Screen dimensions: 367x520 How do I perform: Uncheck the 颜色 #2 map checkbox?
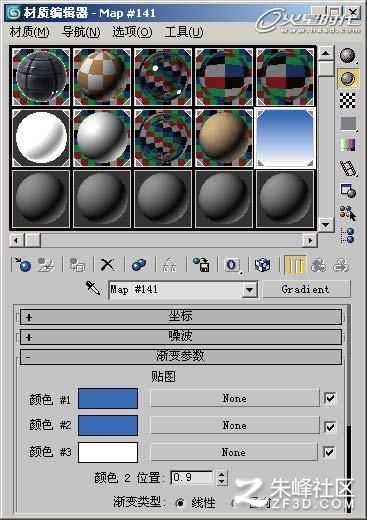(x=330, y=427)
